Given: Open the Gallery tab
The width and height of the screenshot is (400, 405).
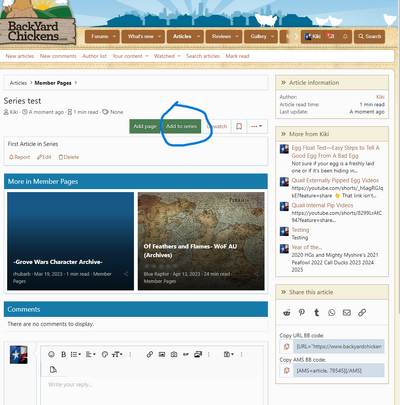Looking at the screenshot, I should point(258,36).
